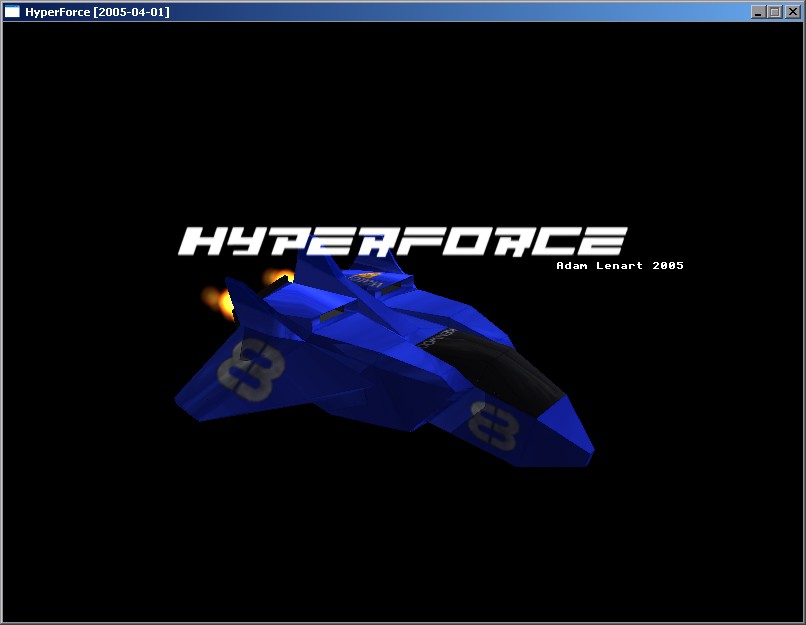Click the left engine flame
The width and height of the screenshot is (806, 625).
217,298
